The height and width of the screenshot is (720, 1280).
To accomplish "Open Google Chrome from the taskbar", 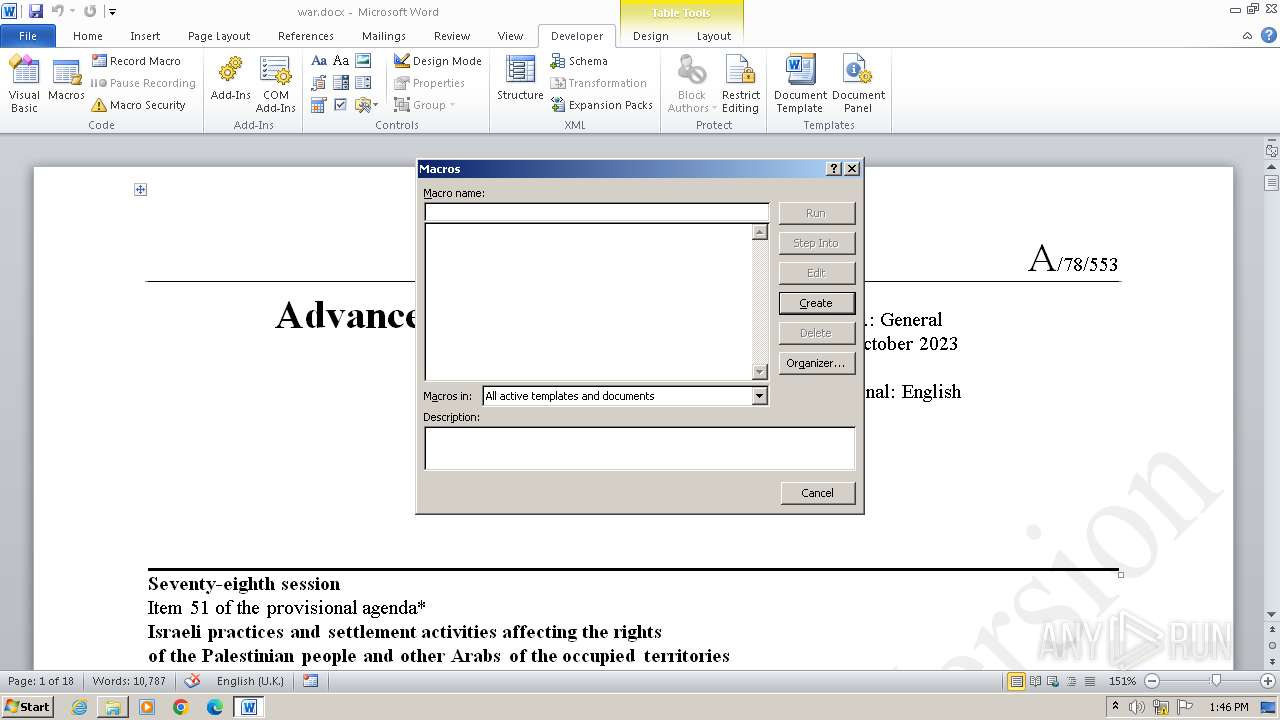I will click(x=181, y=707).
